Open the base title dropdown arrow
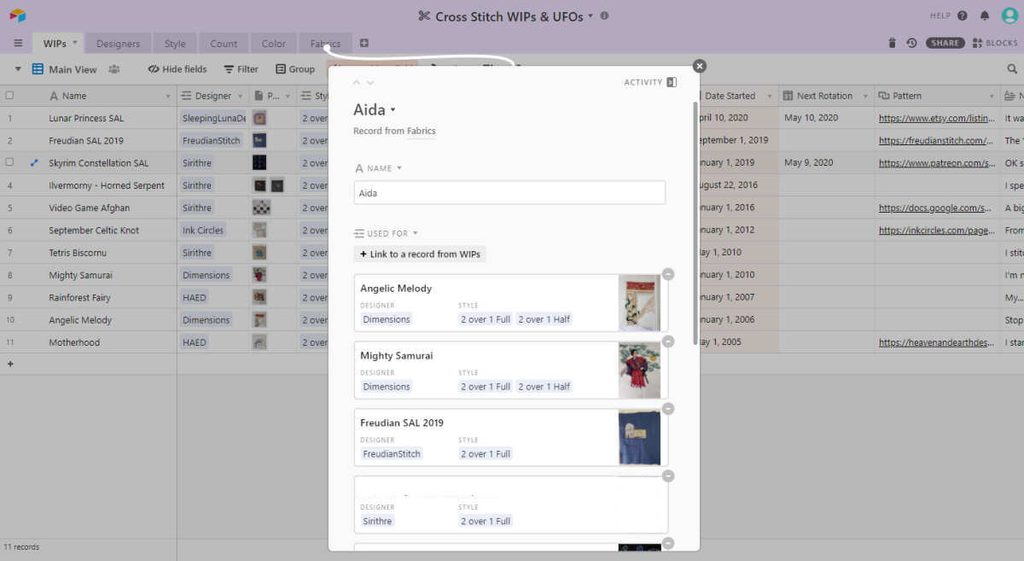Image resolution: width=1024 pixels, height=561 pixels. [x=590, y=16]
